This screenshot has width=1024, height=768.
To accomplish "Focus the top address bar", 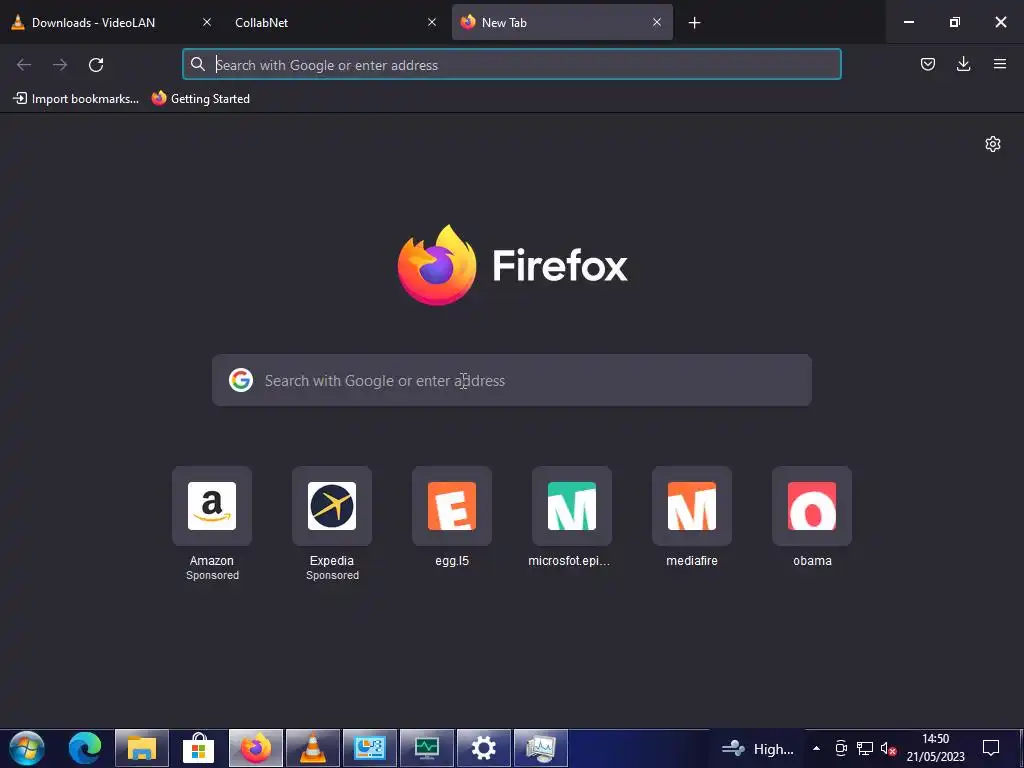I will (512, 64).
